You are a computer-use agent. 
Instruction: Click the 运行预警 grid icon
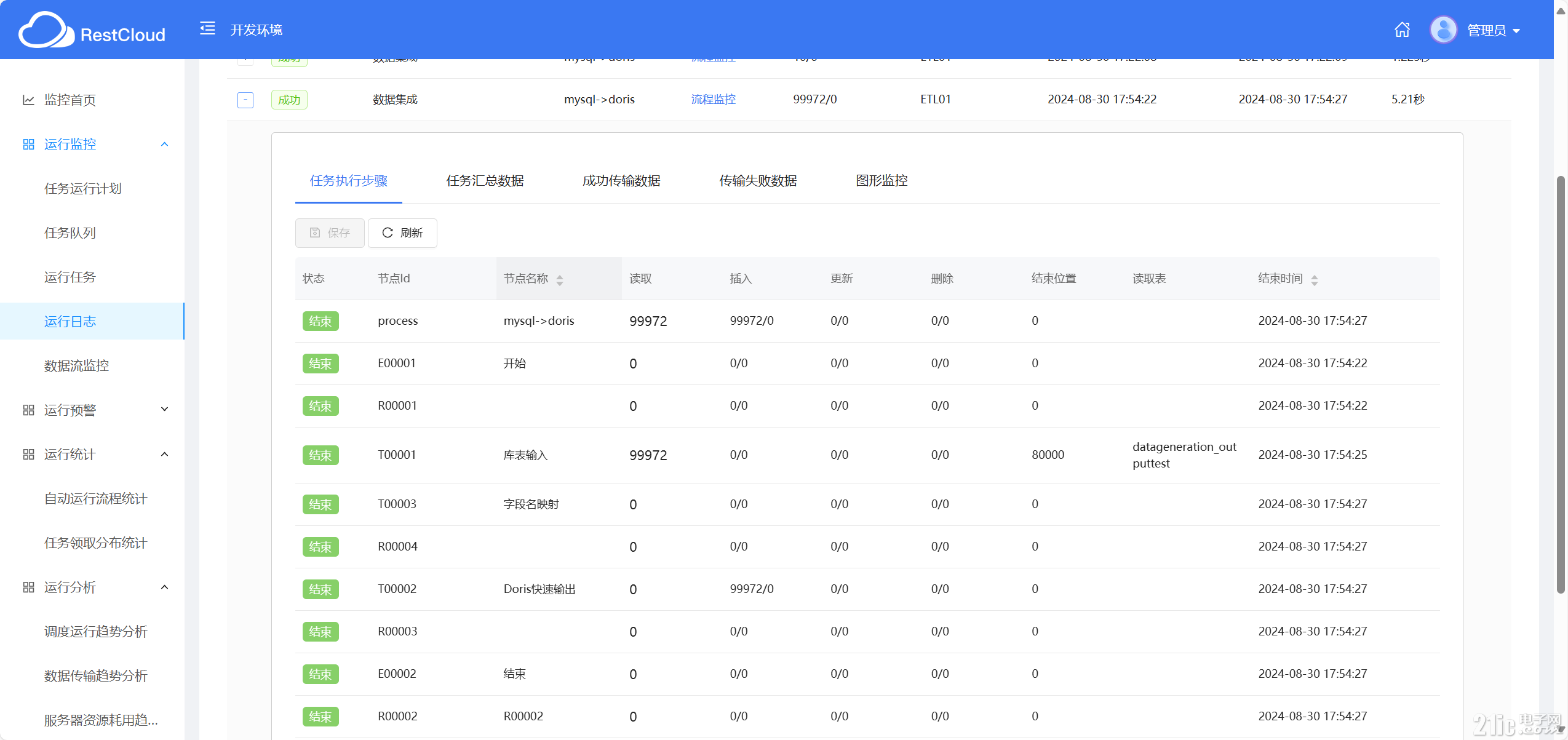28,410
